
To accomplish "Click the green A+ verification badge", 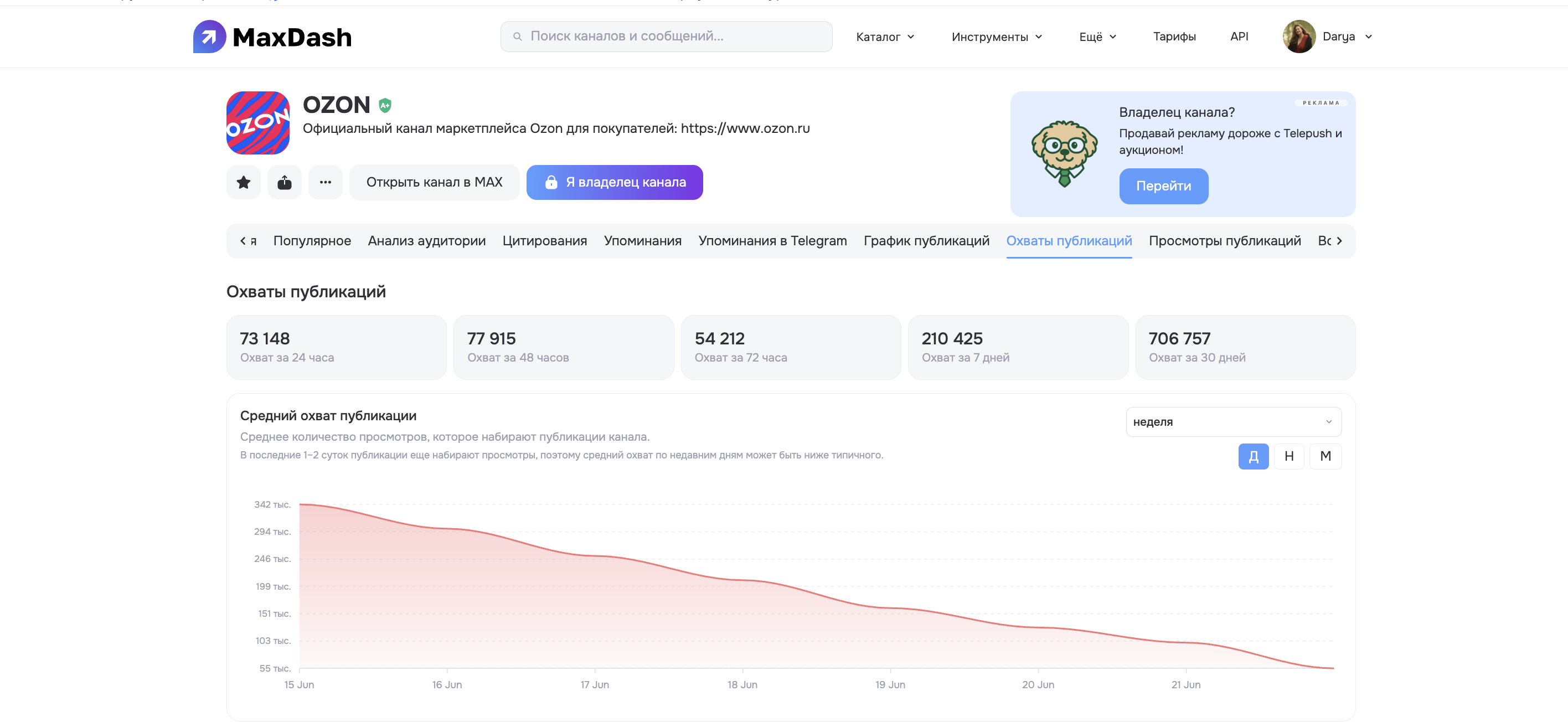I will 385,105.
